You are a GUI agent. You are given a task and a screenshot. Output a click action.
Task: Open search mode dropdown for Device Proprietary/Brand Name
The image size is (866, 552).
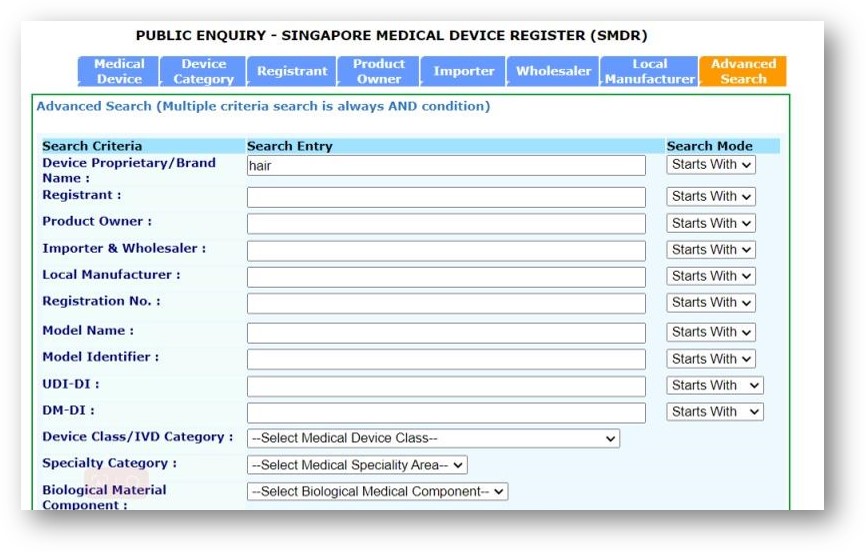[x=711, y=165]
